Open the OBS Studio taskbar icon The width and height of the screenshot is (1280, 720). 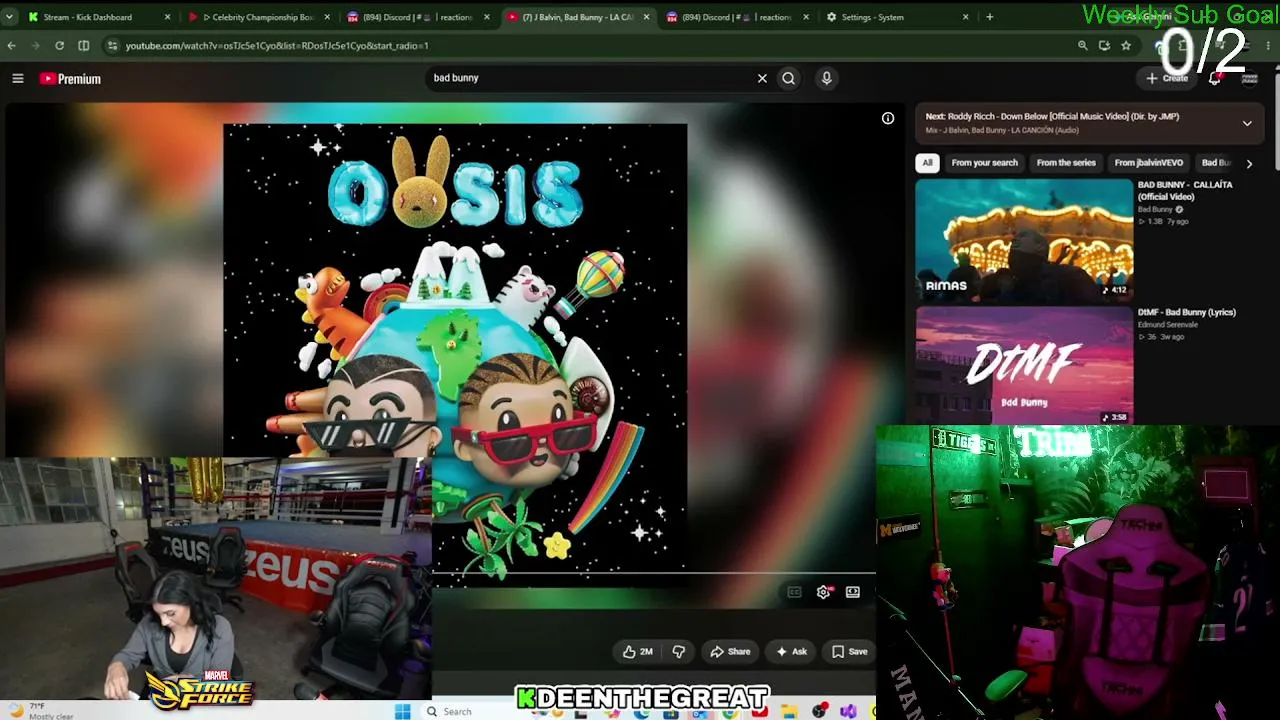(x=820, y=711)
